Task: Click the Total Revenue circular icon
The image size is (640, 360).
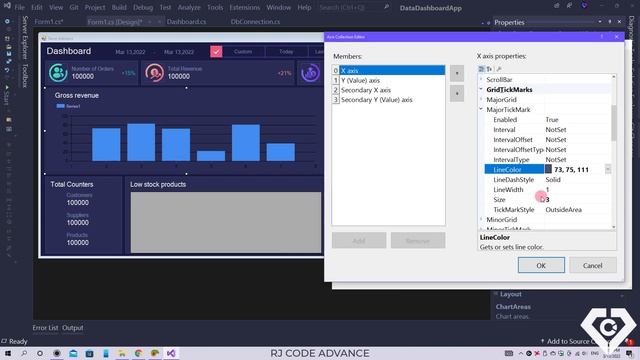Action: [x=154, y=73]
